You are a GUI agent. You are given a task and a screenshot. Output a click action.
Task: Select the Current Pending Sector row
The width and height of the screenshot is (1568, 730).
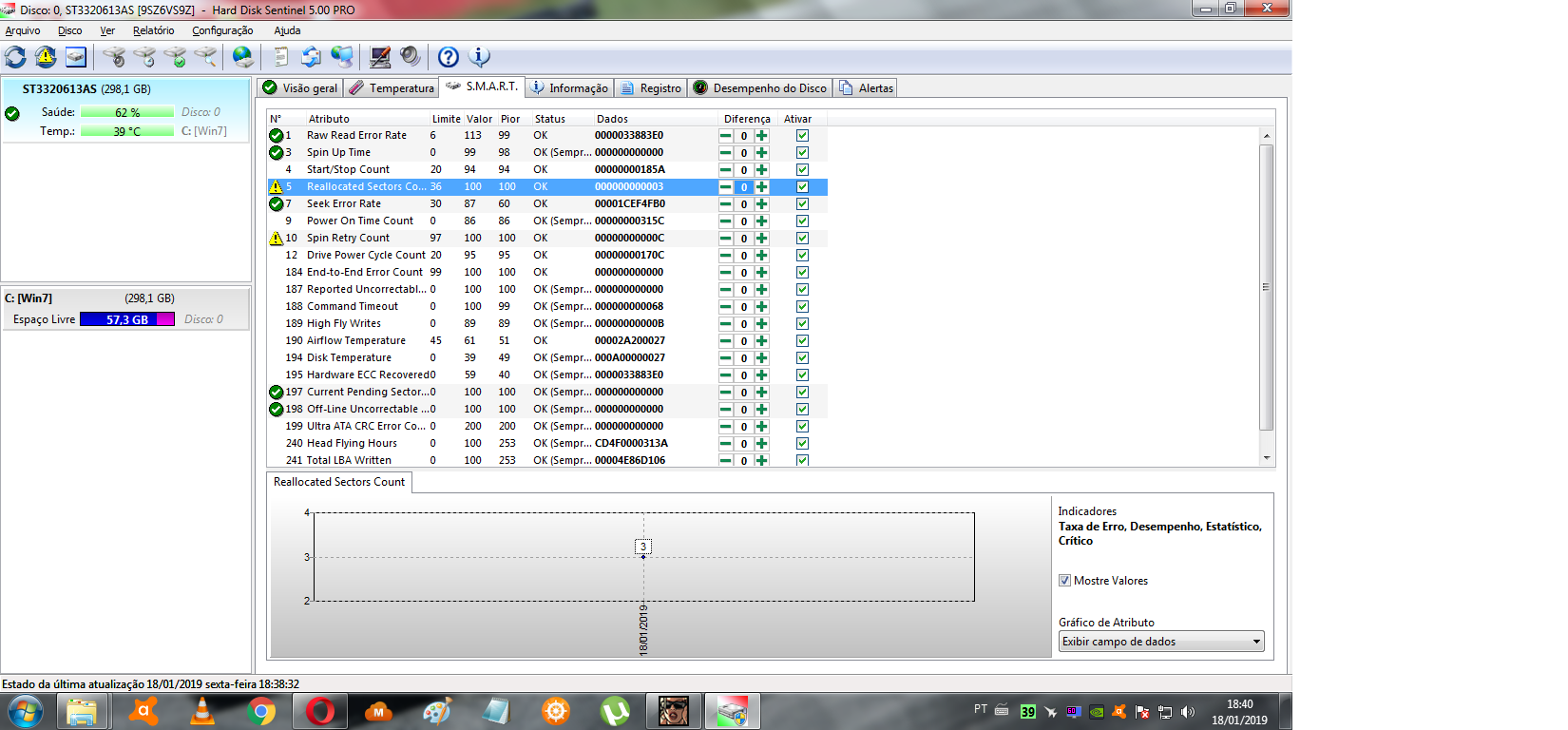pos(546,393)
